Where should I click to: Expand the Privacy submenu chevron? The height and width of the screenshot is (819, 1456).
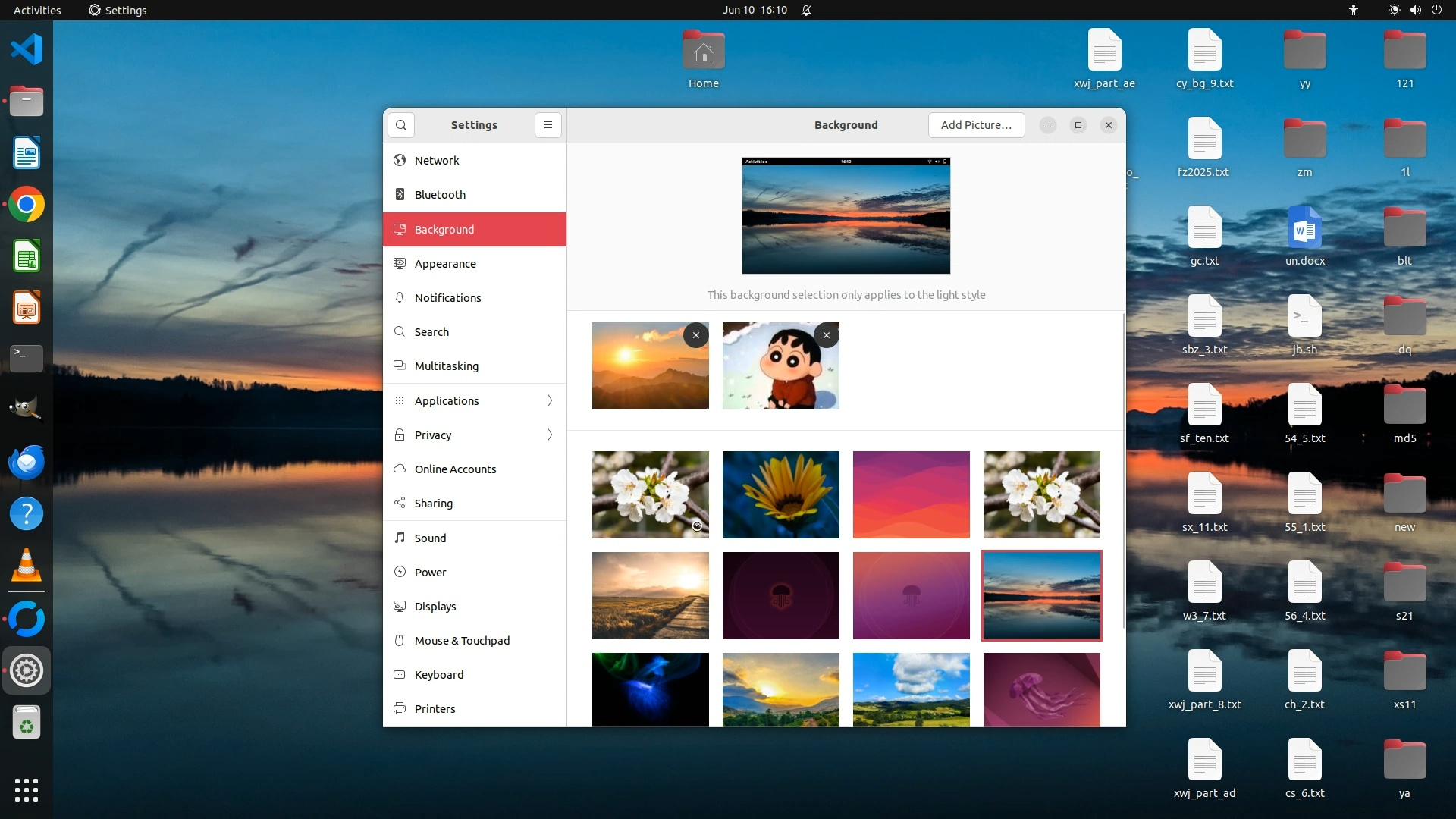pyautogui.click(x=550, y=435)
